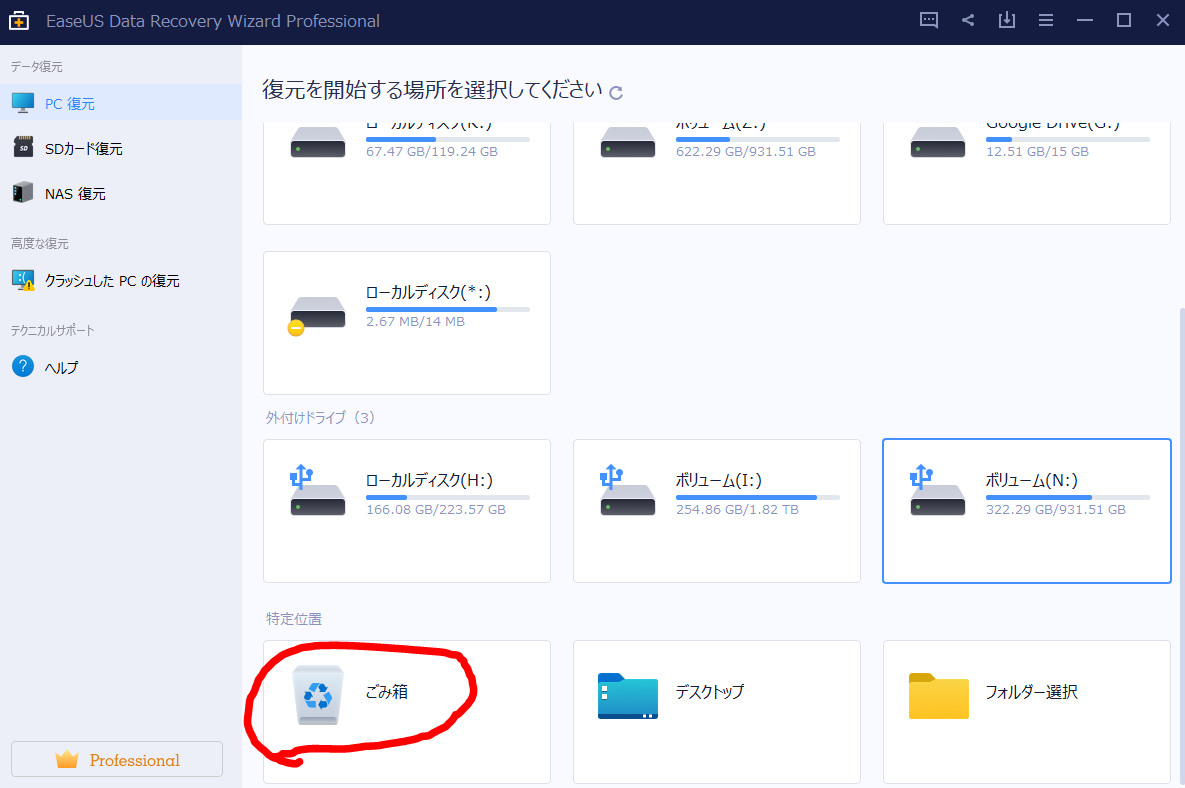Click the 12.51 GB/15 GB text
Image resolution: width=1185 pixels, height=788 pixels.
[1037, 152]
